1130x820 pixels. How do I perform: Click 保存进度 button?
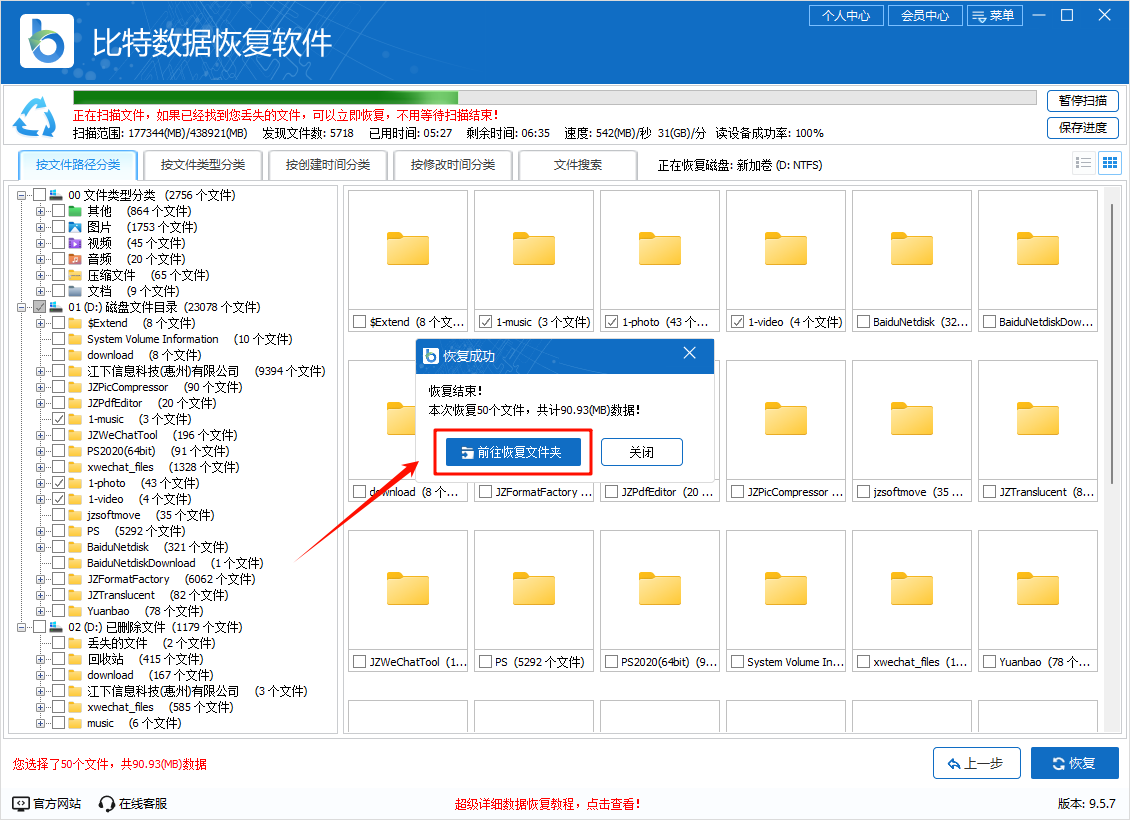pyautogui.click(x=1082, y=128)
